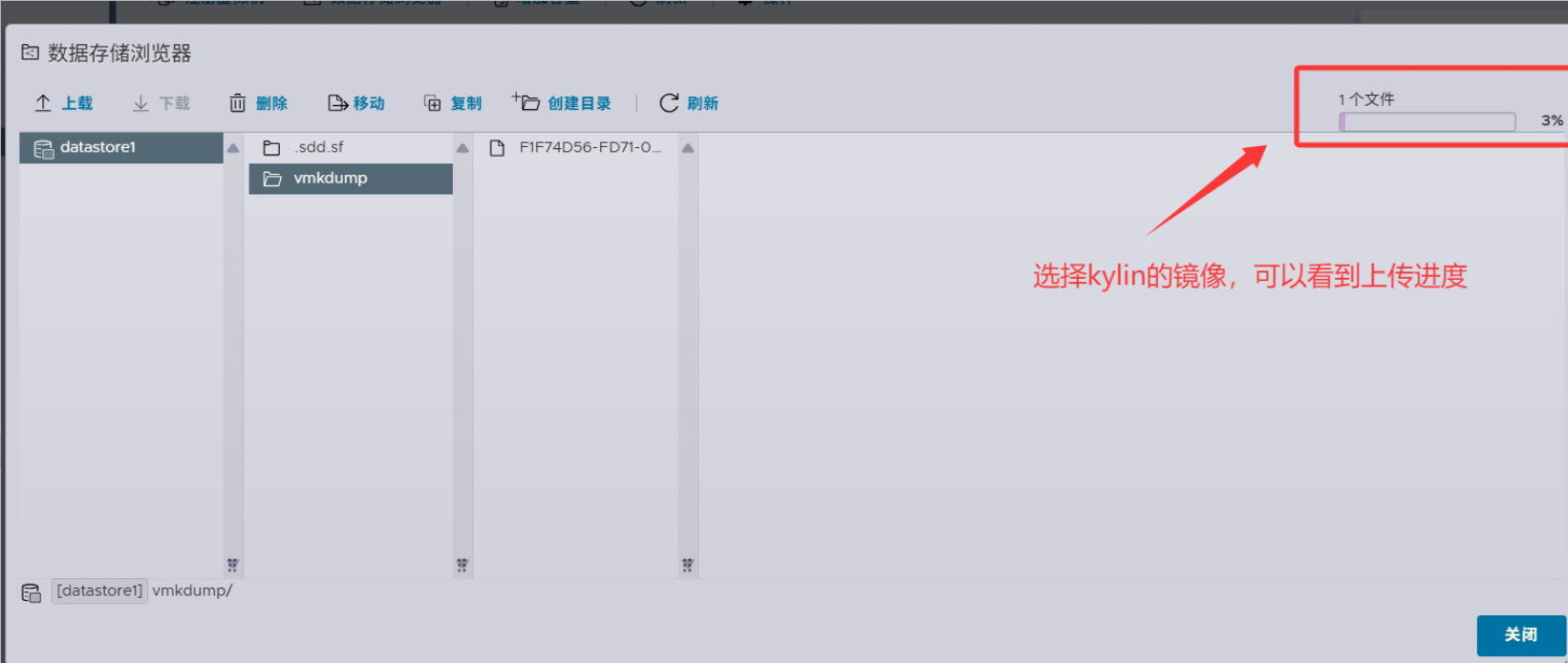Select the Move (移动) icon
This screenshot has width=1568, height=663.
pyautogui.click(x=337, y=103)
